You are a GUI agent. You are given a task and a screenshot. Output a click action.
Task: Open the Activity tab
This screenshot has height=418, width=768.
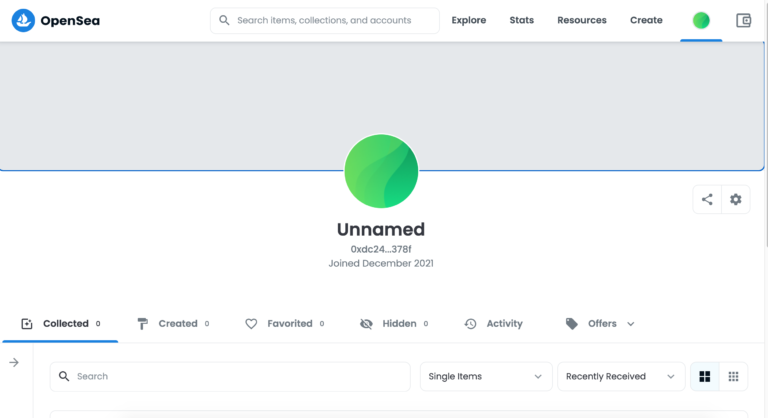coord(494,324)
